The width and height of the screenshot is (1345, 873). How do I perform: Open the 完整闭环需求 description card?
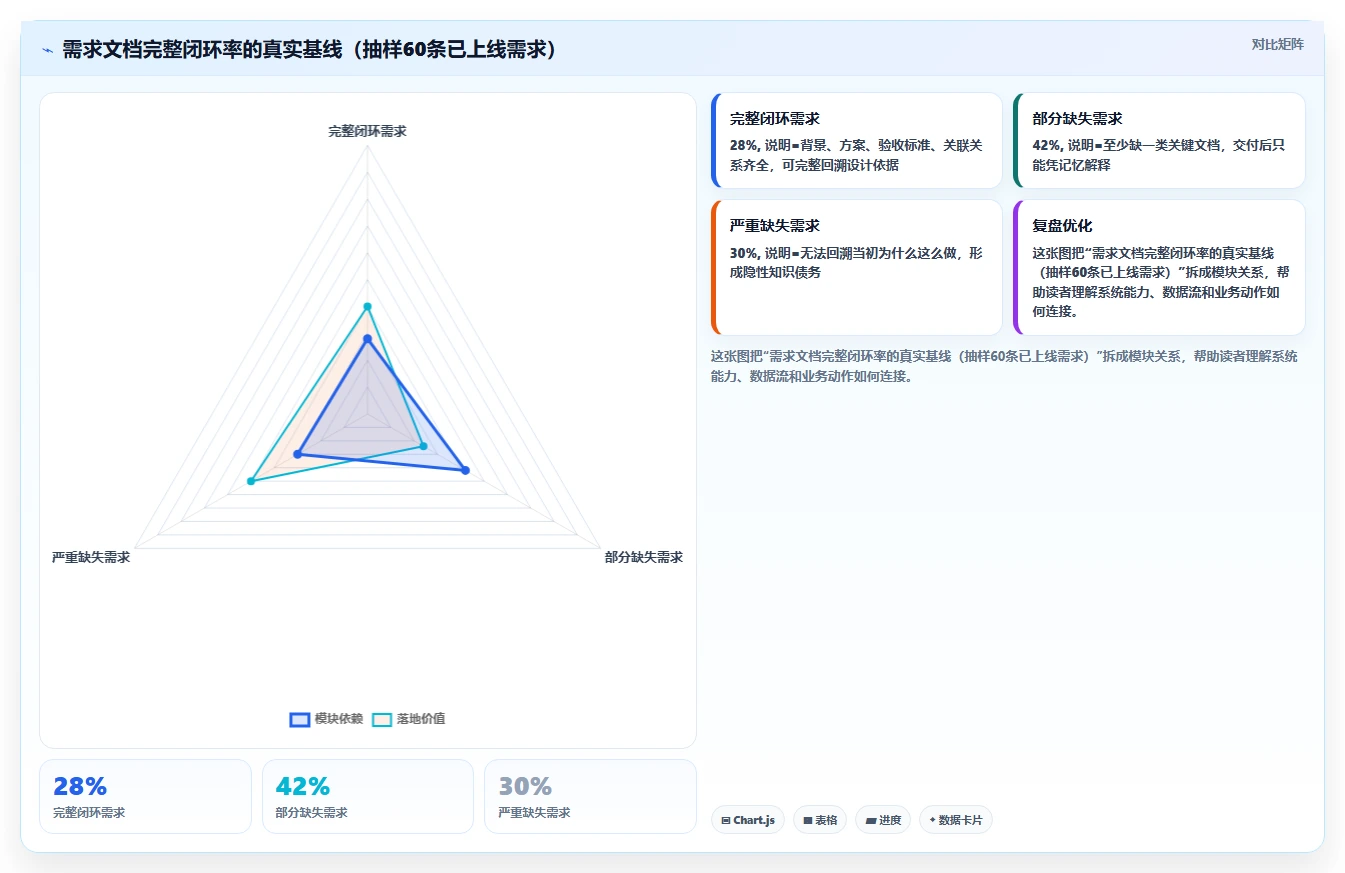(856, 140)
